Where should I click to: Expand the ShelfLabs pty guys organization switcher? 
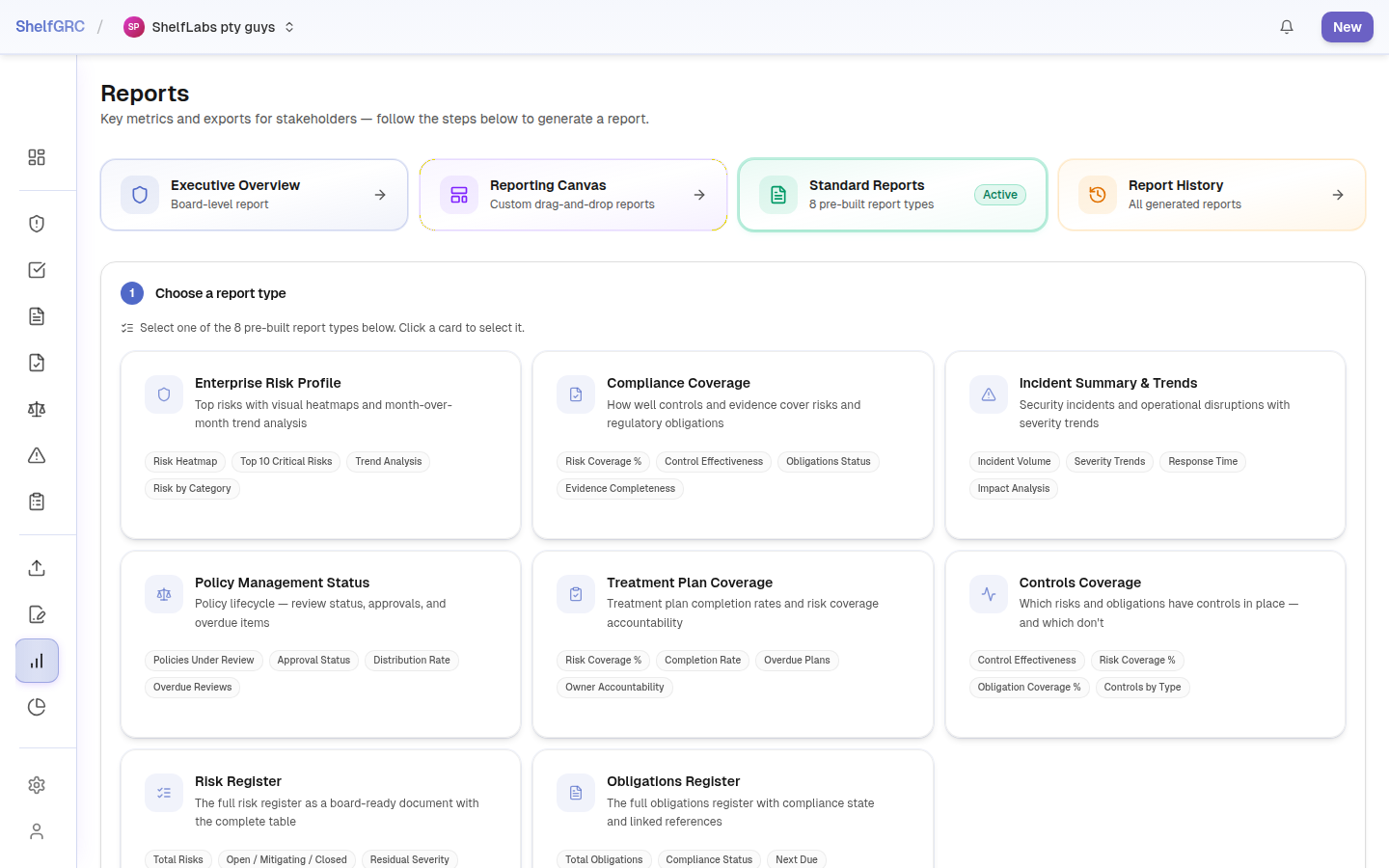[209, 27]
